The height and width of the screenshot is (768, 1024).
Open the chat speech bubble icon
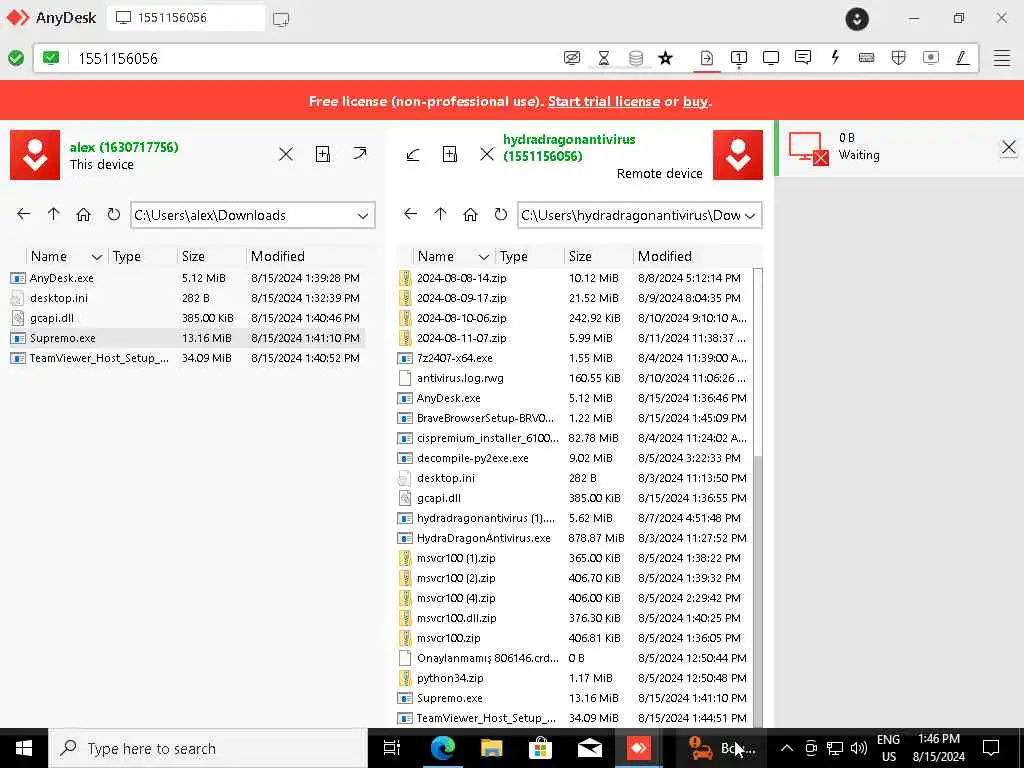(803, 57)
